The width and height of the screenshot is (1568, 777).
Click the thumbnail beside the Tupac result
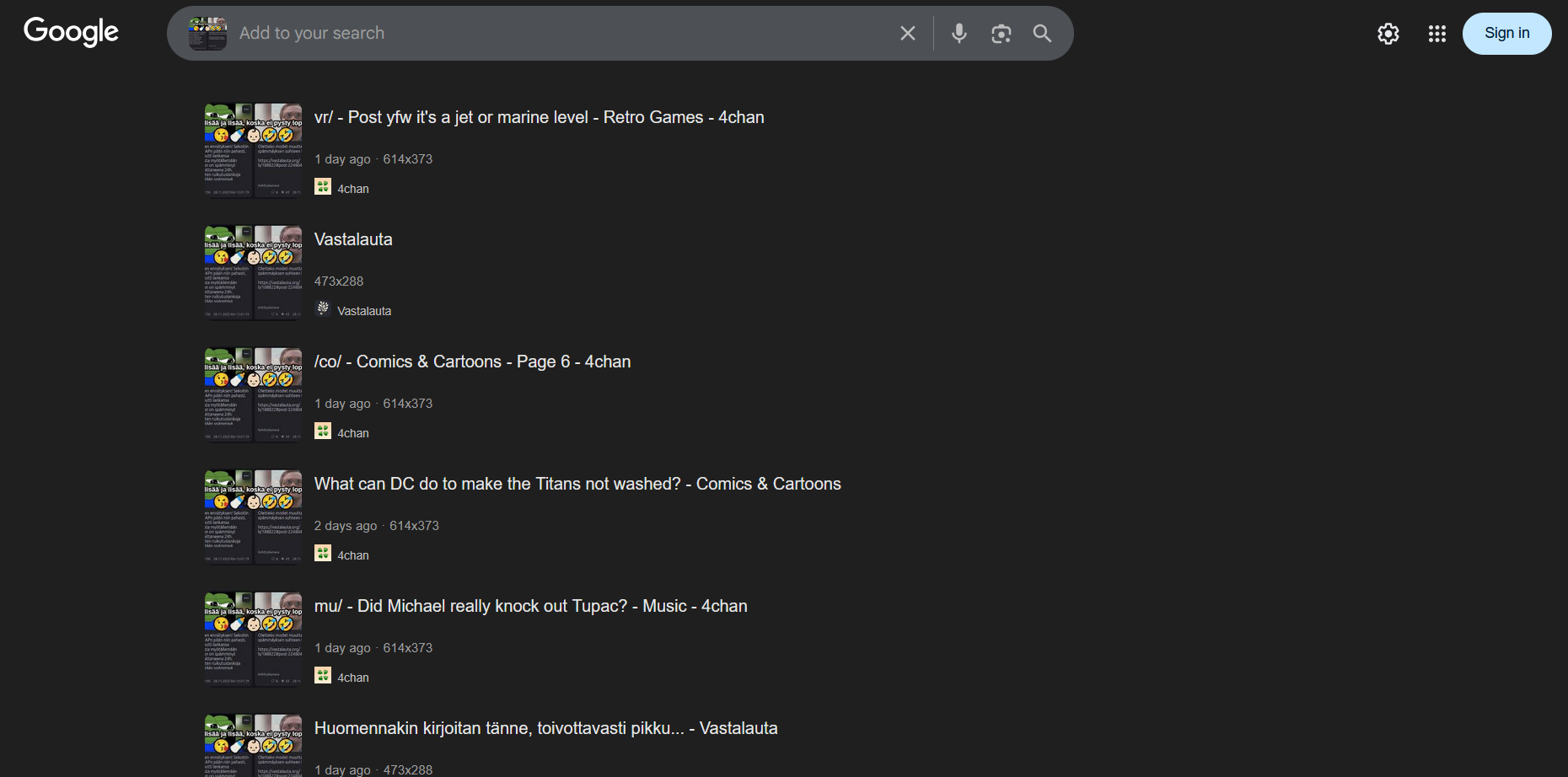(253, 639)
